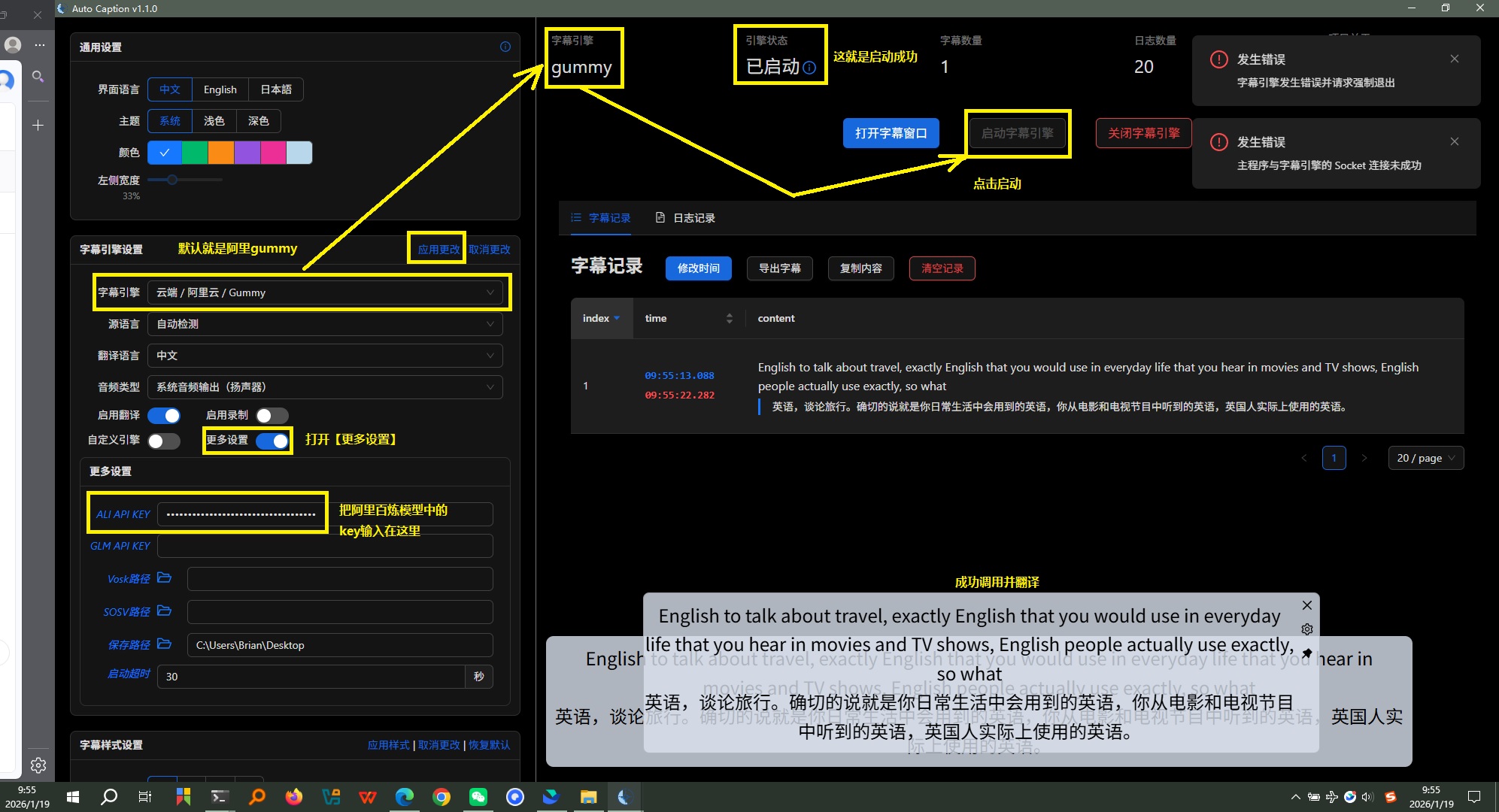Image resolution: width=1499 pixels, height=812 pixels.
Task: Choose the green color swatch
Action: [x=195, y=153]
